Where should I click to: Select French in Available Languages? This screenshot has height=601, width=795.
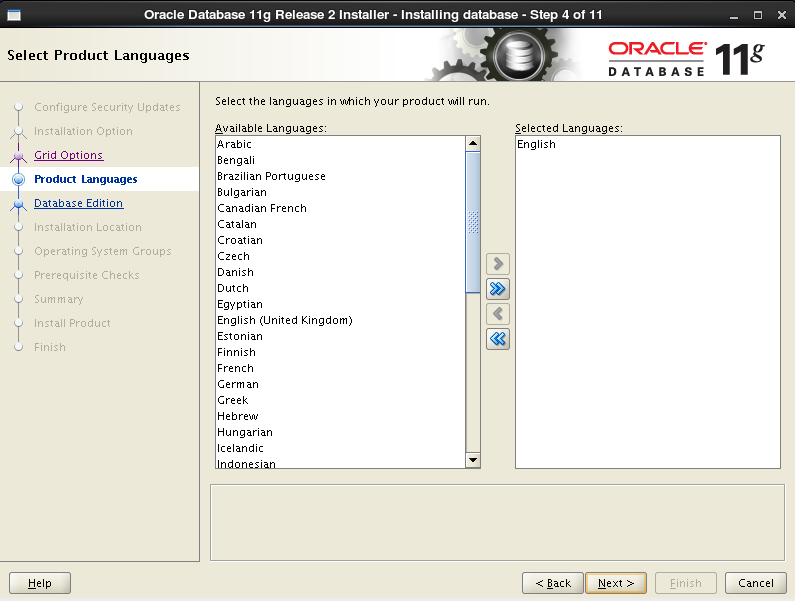(340, 368)
